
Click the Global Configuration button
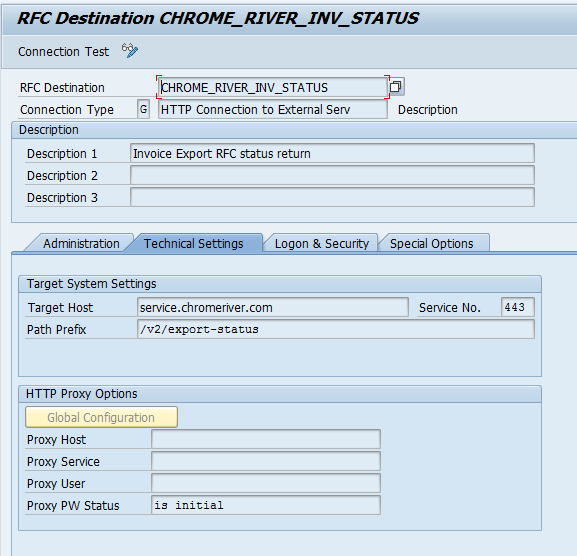click(x=101, y=417)
